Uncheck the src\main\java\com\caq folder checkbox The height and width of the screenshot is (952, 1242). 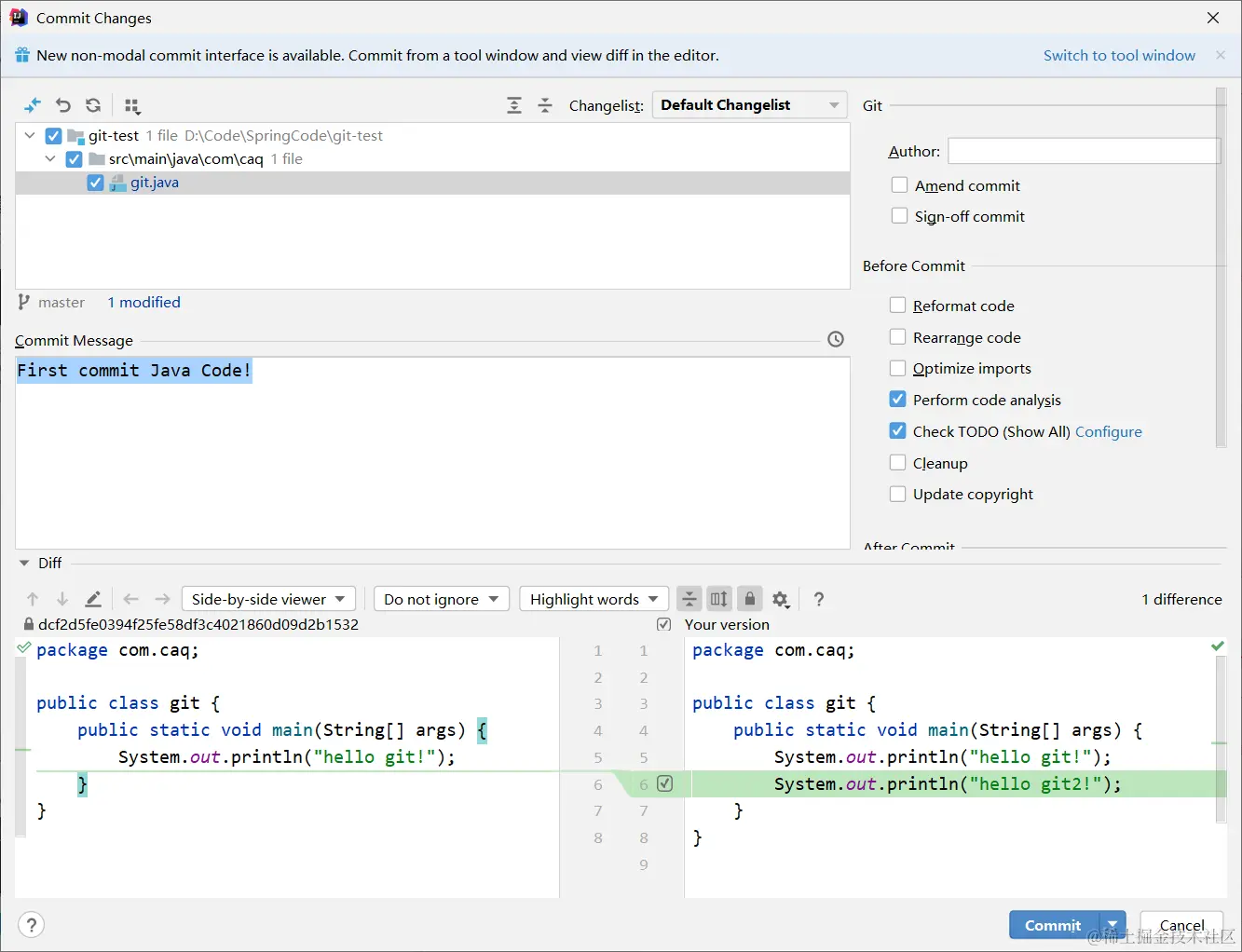pos(74,159)
